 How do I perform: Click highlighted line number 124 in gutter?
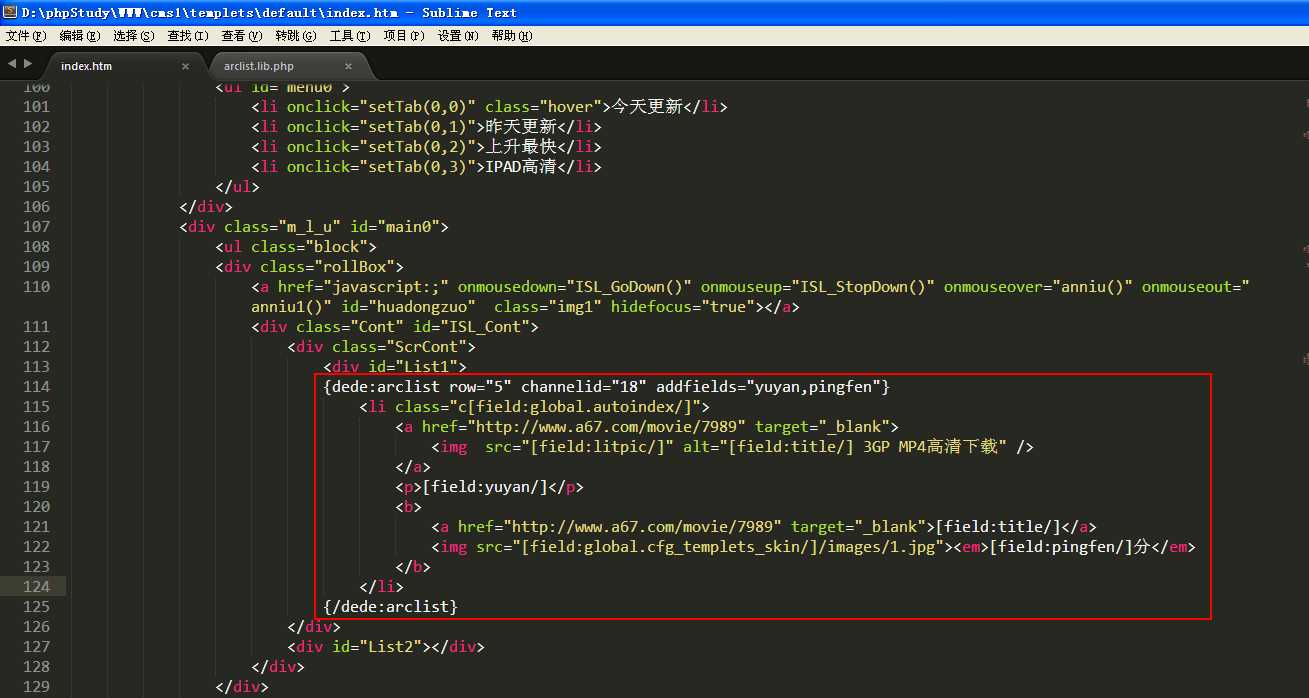pyautogui.click(x=36, y=587)
